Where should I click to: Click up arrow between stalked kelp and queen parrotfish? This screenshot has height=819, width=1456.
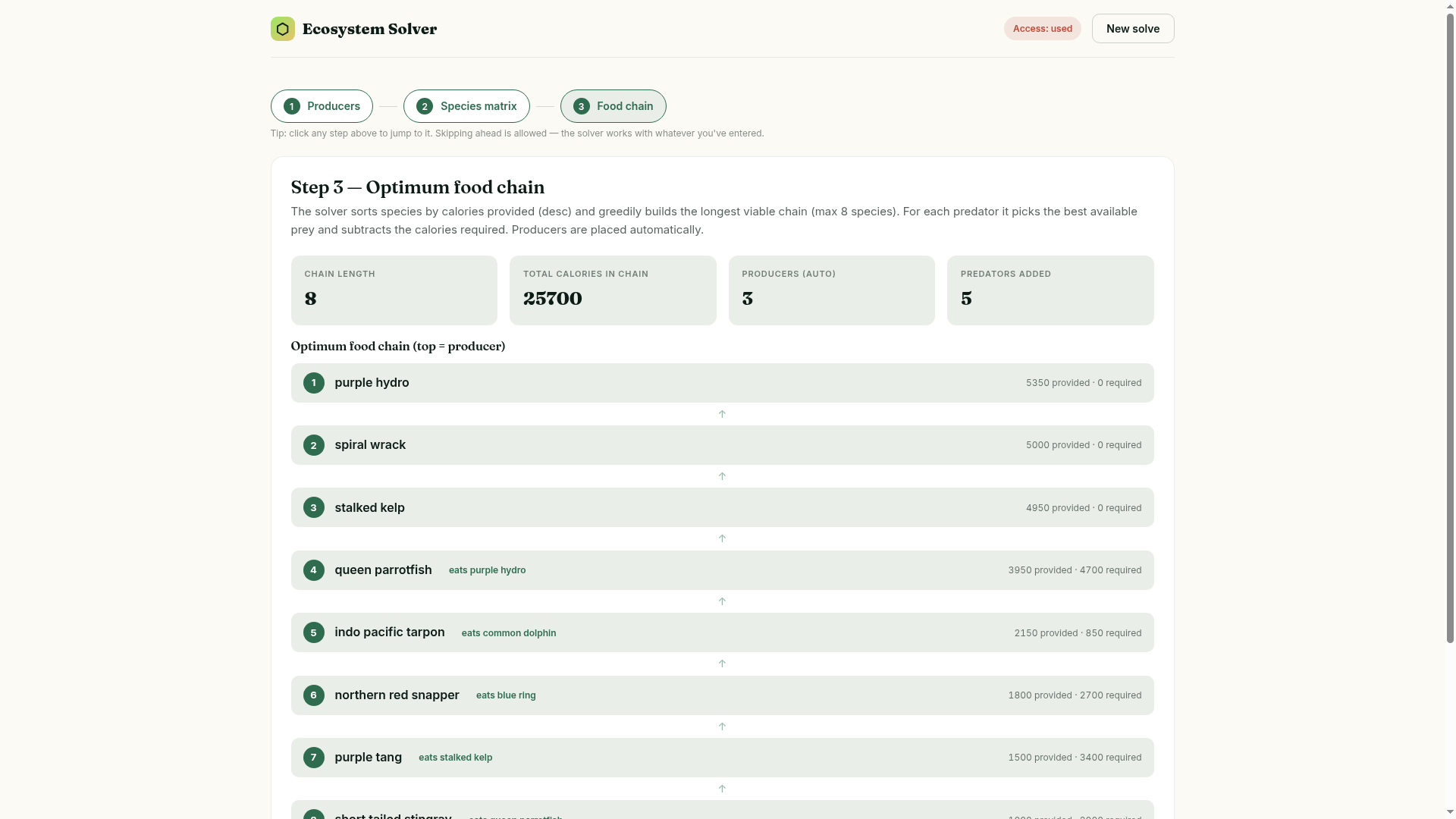(x=722, y=538)
